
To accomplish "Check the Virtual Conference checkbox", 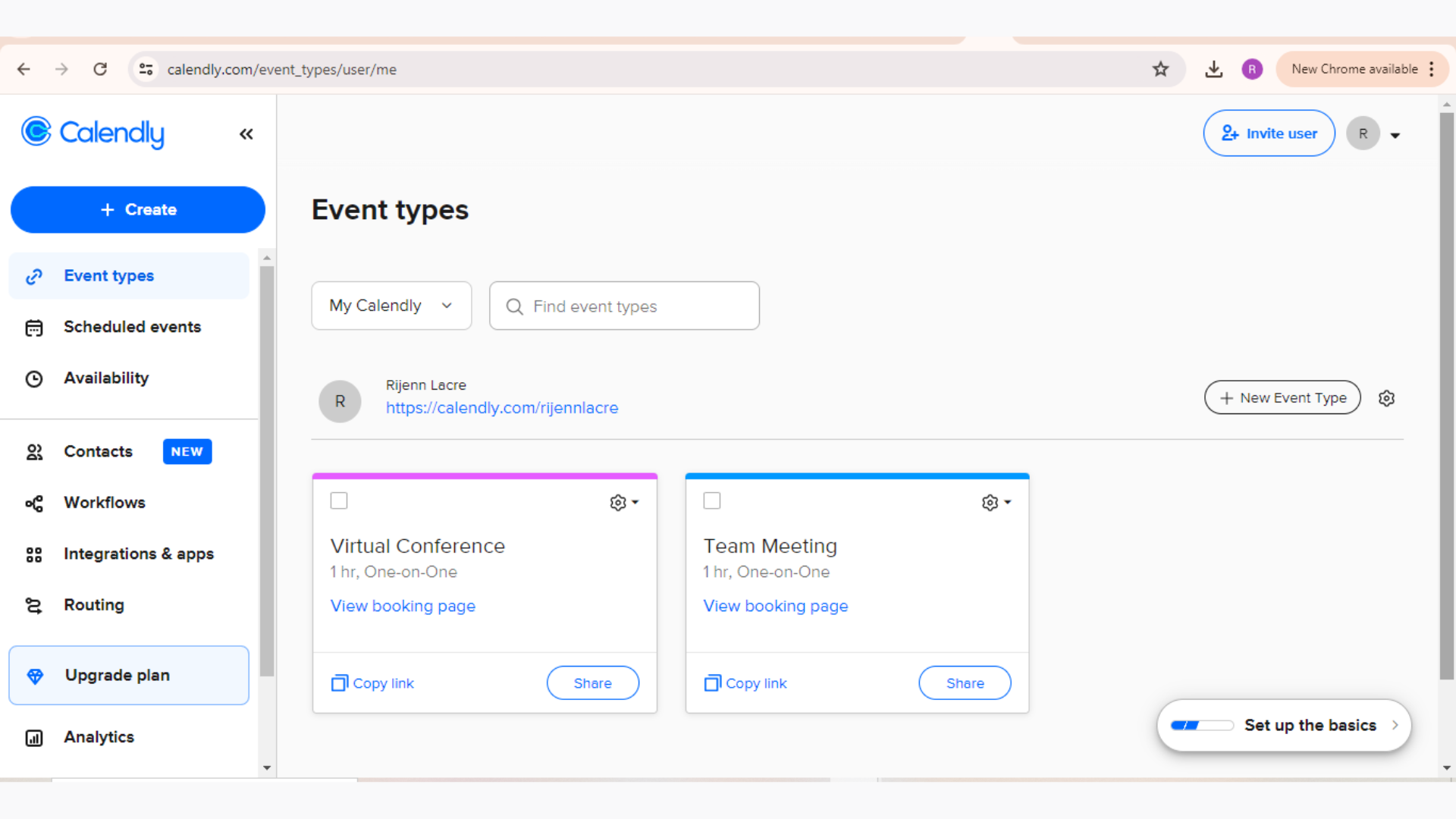I will (x=339, y=500).
